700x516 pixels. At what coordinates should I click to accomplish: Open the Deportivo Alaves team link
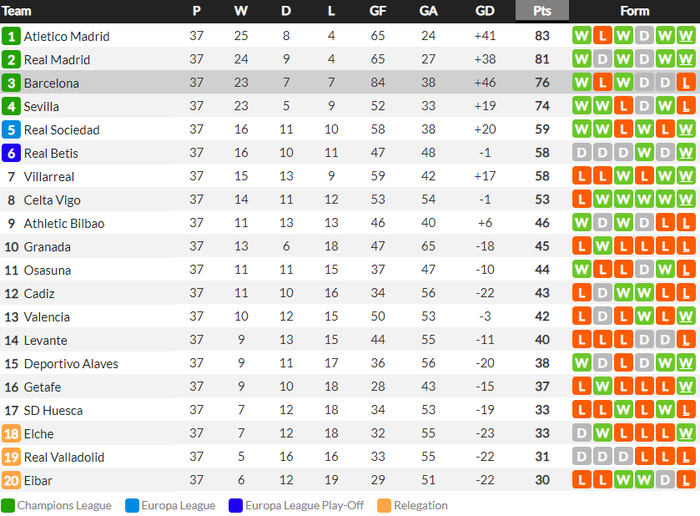point(71,364)
